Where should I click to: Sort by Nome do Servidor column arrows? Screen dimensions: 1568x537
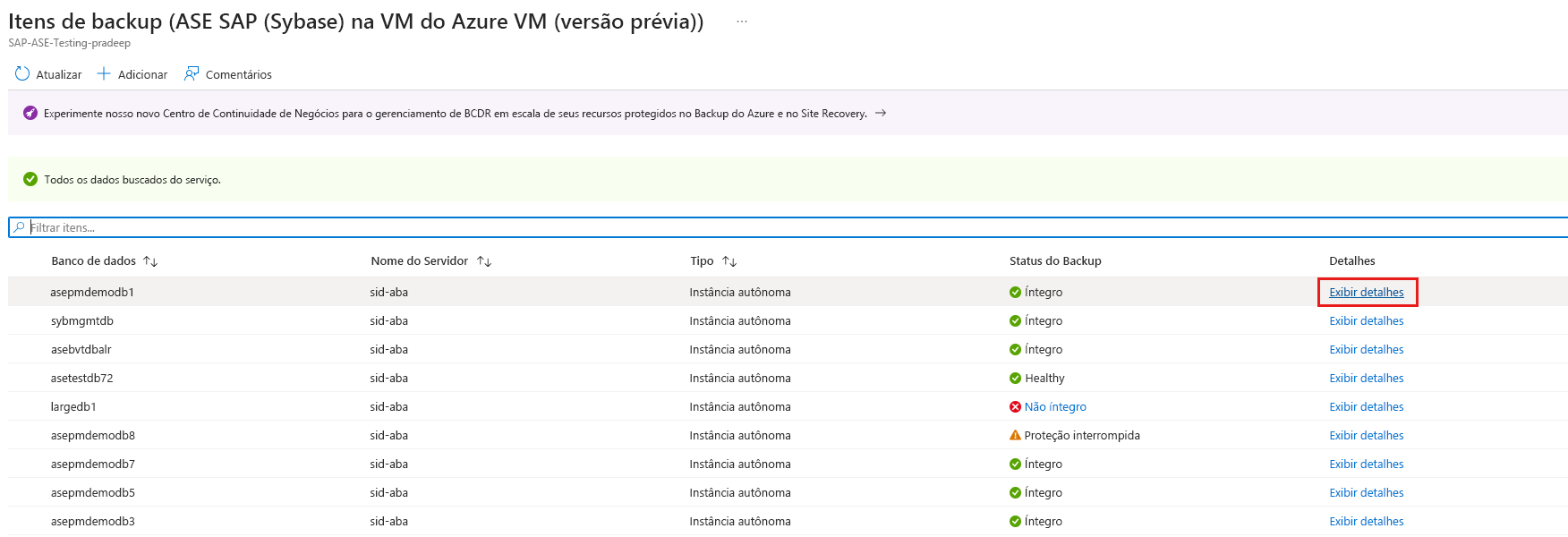coord(484,261)
